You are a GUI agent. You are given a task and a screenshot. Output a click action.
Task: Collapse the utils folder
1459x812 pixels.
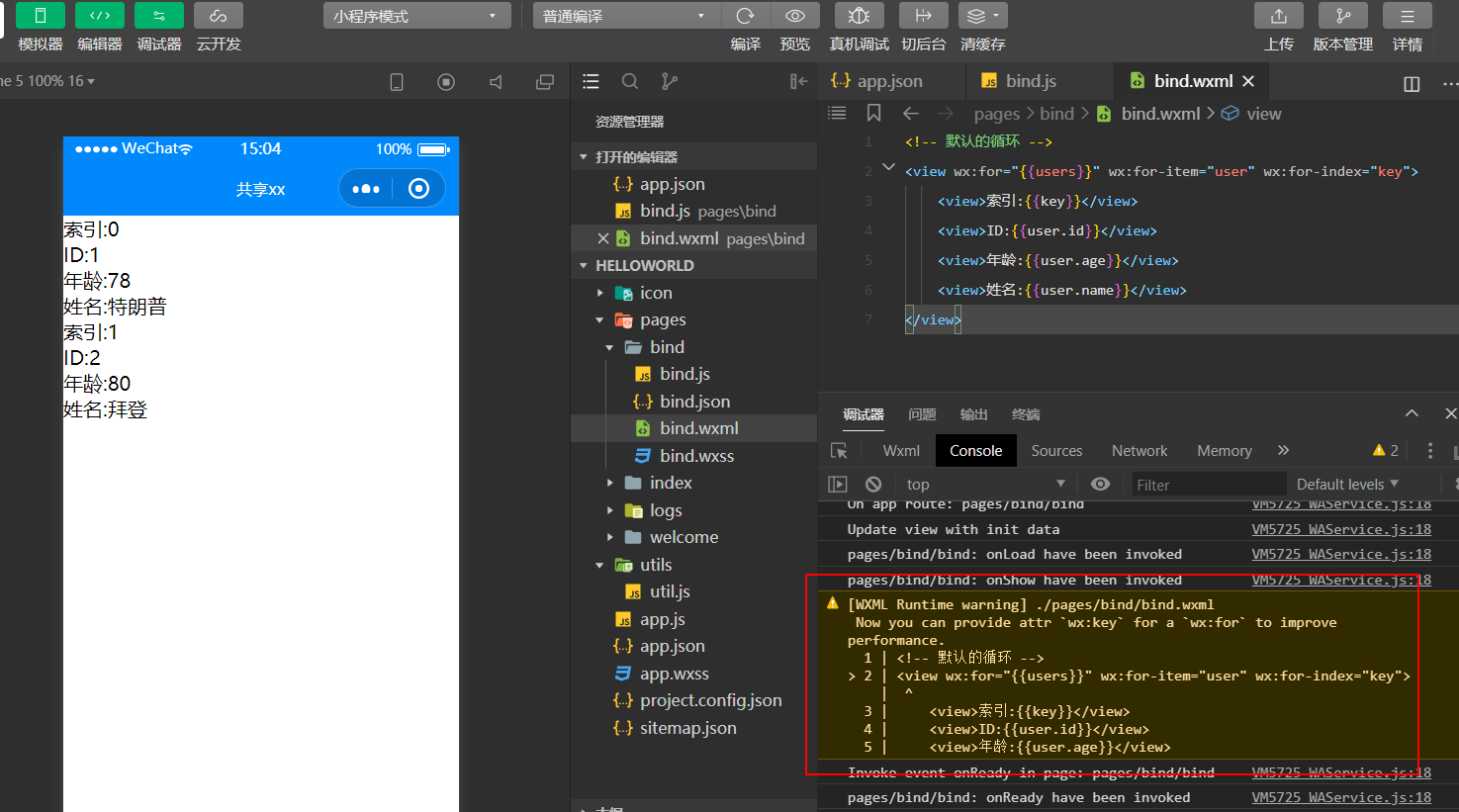[x=599, y=565]
